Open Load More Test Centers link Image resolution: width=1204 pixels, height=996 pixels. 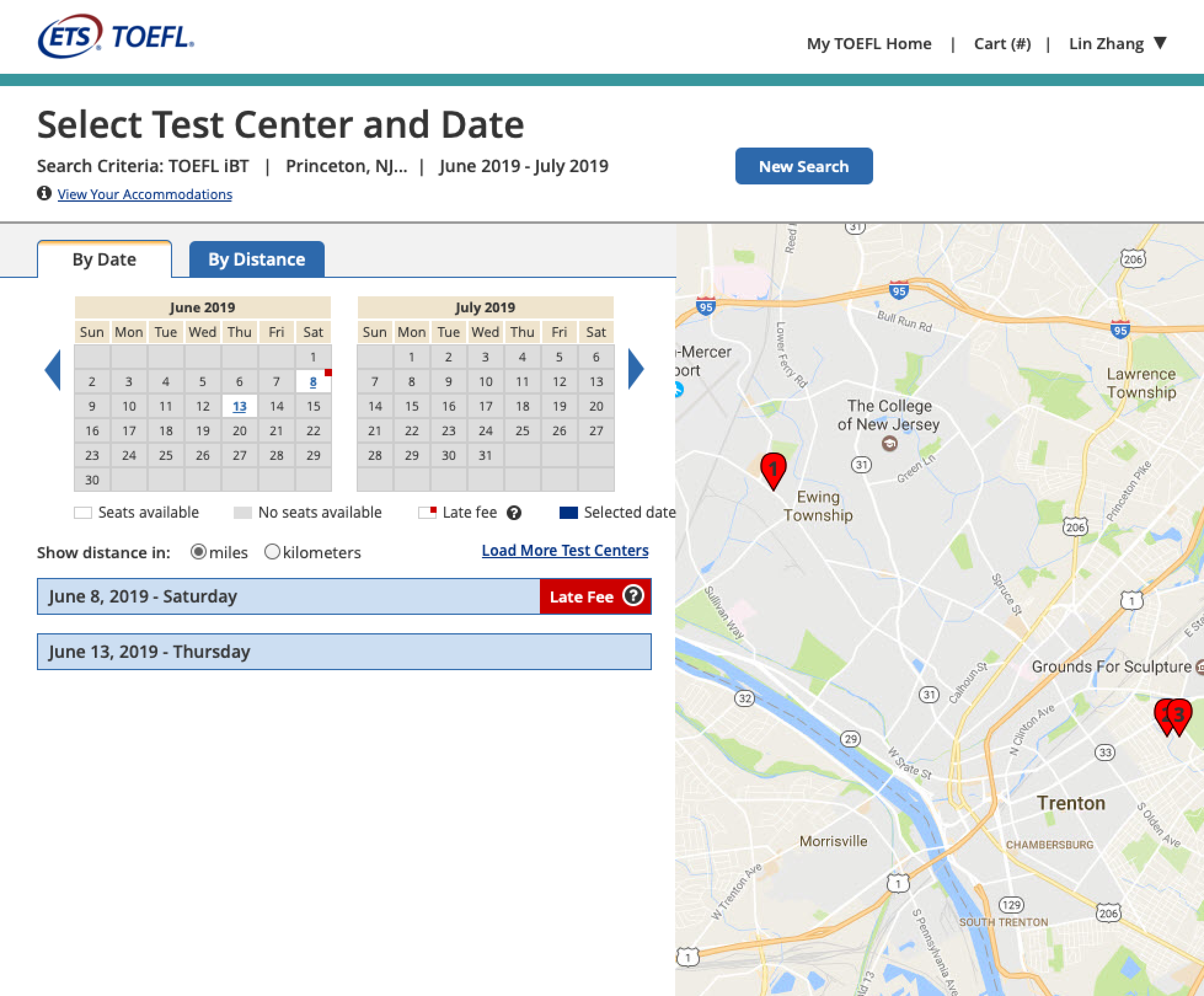point(565,550)
